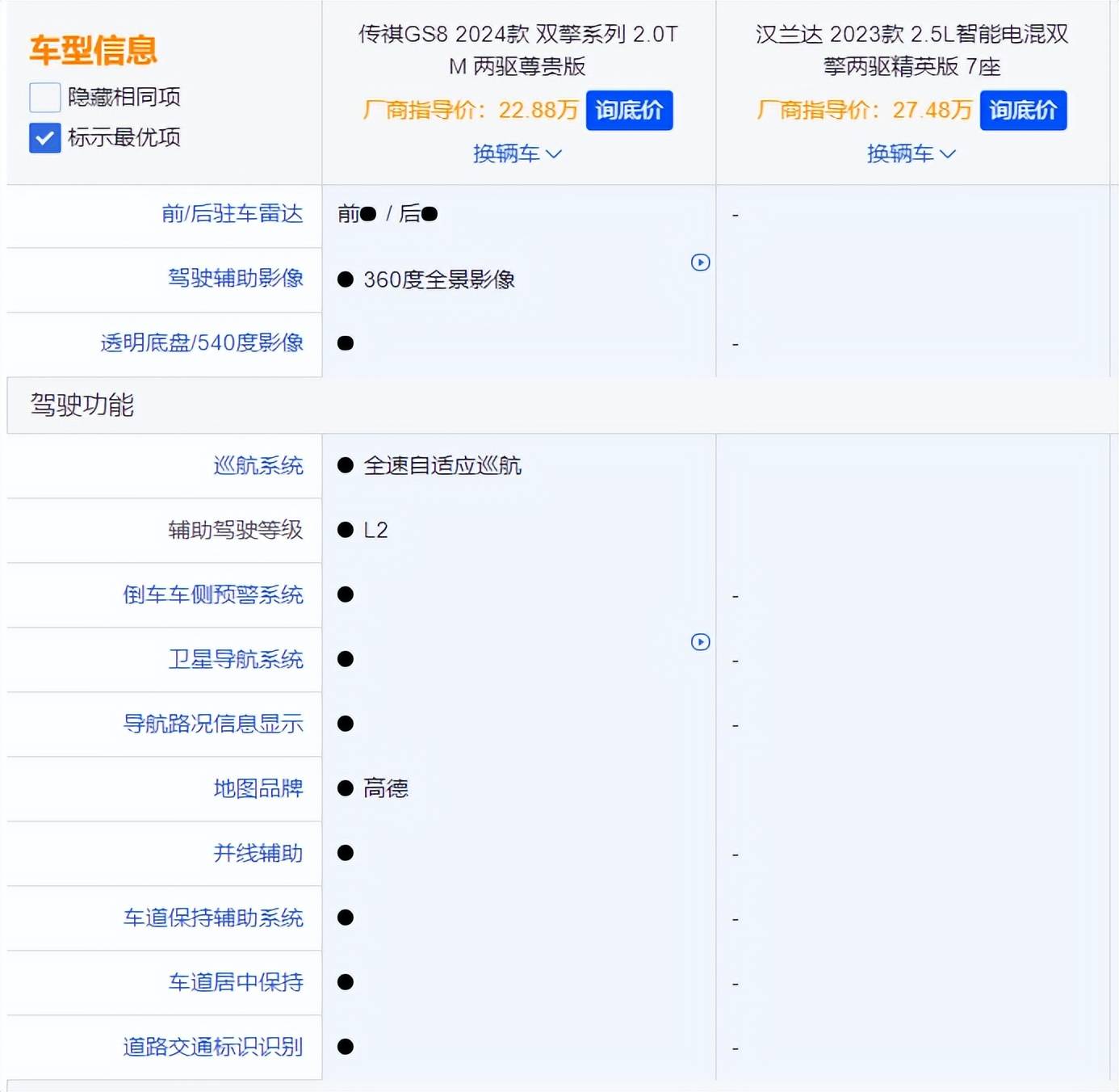The height and width of the screenshot is (1092, 1119).
Task: Click the 22.88万 guide price text
Action: [x=539, y=110]
